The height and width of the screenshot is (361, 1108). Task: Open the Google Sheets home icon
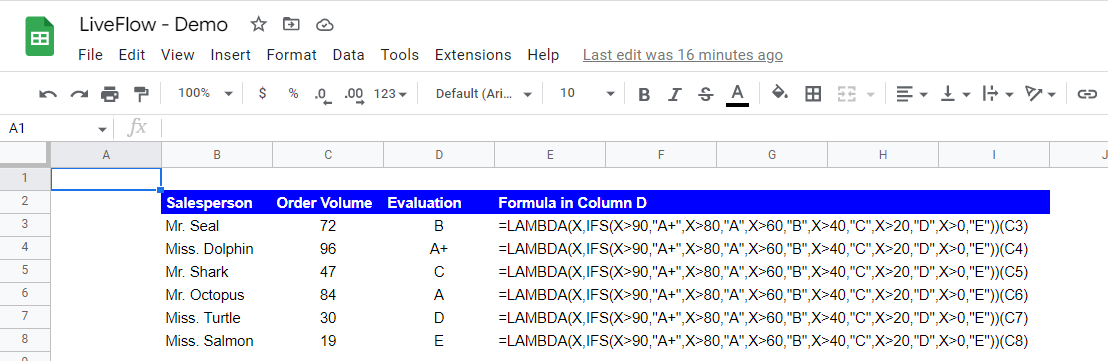coord(40,37)
